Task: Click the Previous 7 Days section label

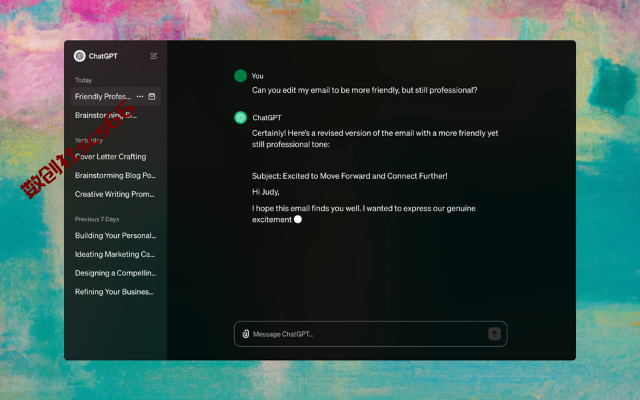Action: (x=97, y=219)
